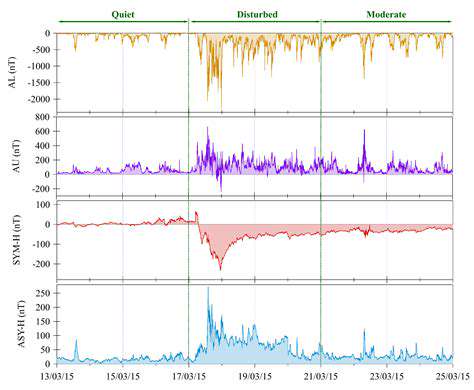The image size is (474, 390).
Task: Click the '800' tick on AU axis
Action: pyautogui.click(x=43, y=117)
